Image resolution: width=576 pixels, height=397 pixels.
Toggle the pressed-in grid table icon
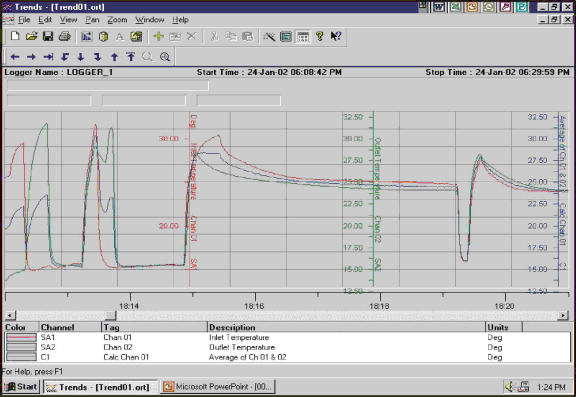[303, 36]
